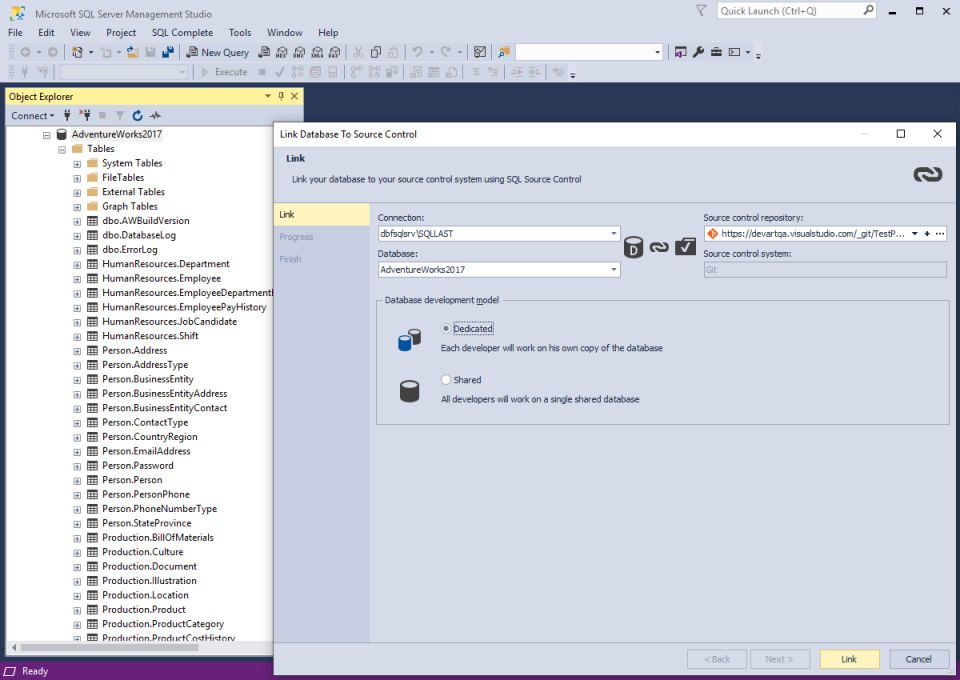Screen dimensions: 960x680
Task: Open the Database dropdown AdventureWorks2017
Action: click(613, 270)
